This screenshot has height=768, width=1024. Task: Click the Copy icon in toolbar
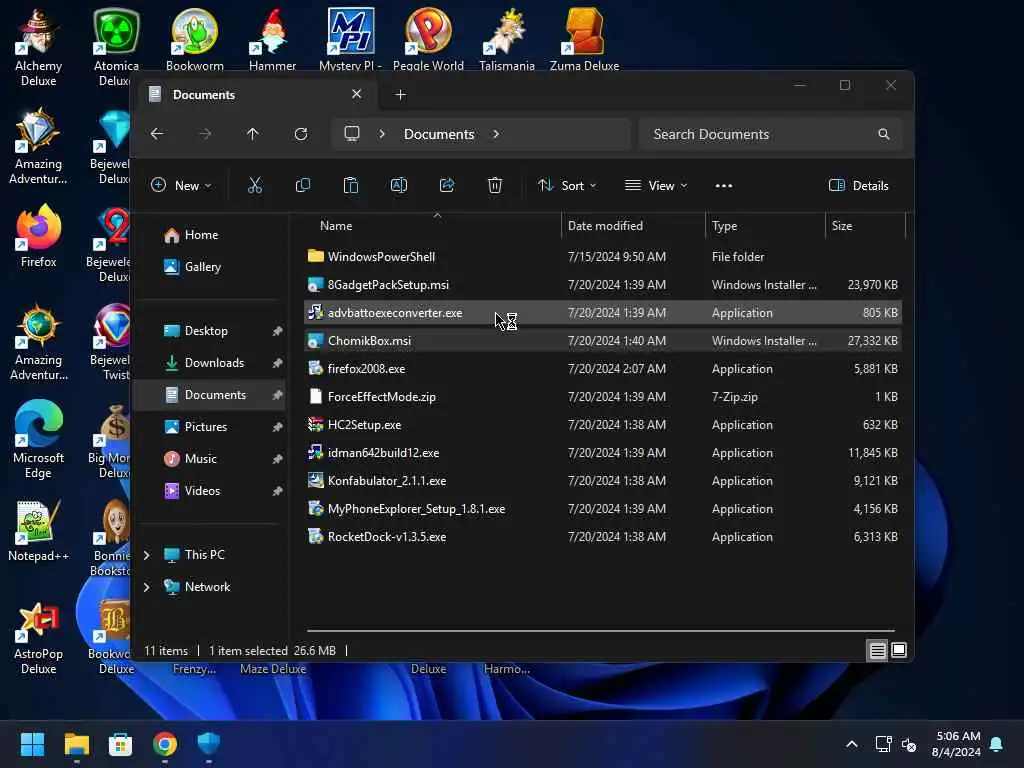coord(302,185)
